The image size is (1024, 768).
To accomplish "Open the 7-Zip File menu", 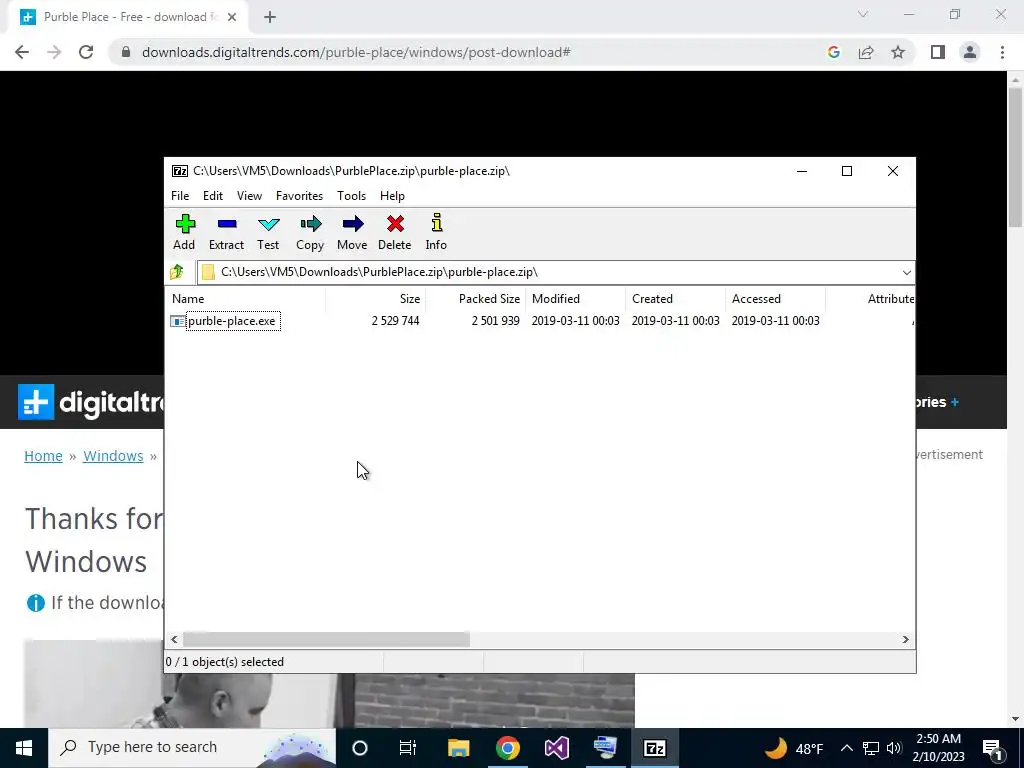I will click(180, 196).
